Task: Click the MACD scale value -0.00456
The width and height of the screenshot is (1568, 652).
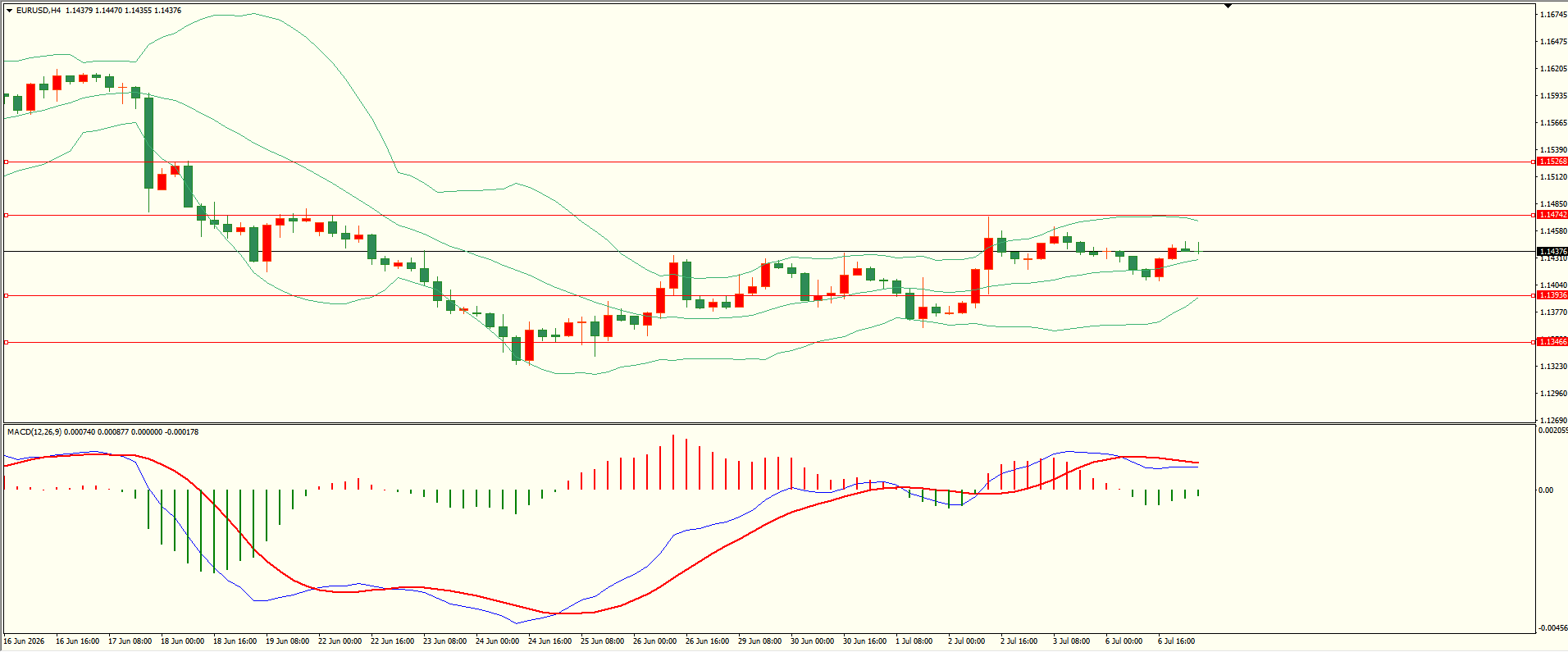Action: (1553, 628)
